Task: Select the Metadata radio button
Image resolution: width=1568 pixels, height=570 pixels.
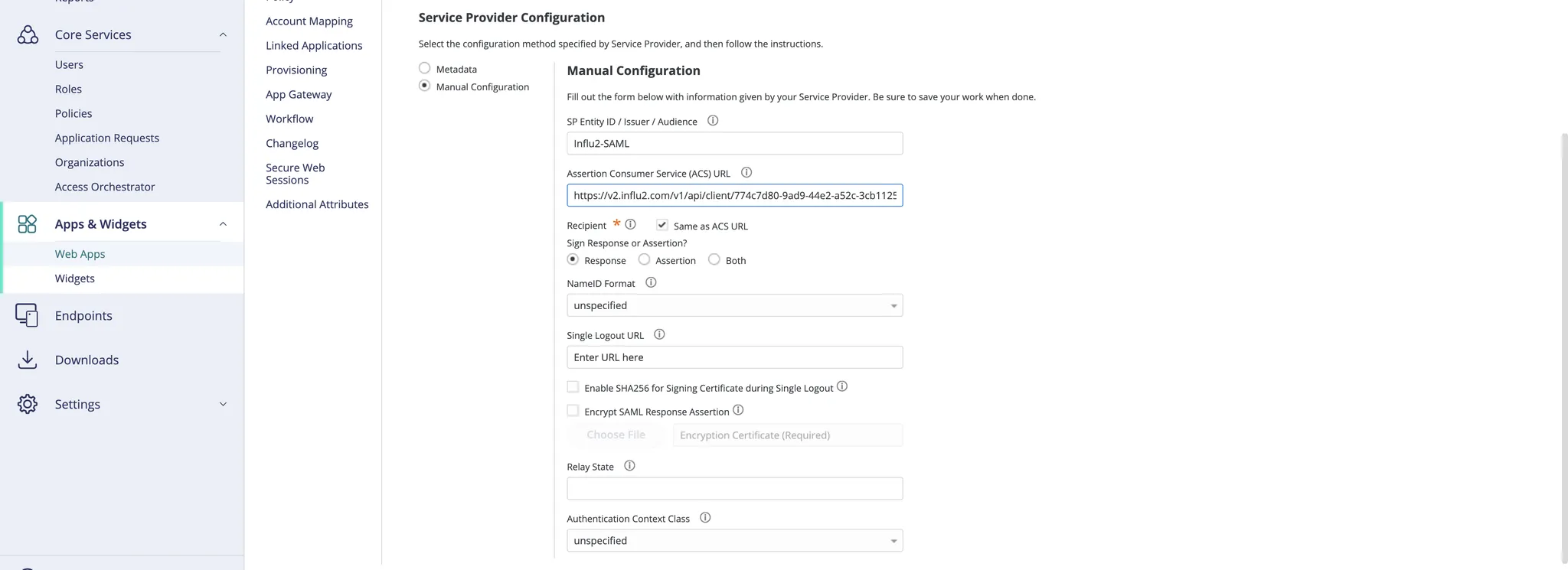Action: point(425,68)
